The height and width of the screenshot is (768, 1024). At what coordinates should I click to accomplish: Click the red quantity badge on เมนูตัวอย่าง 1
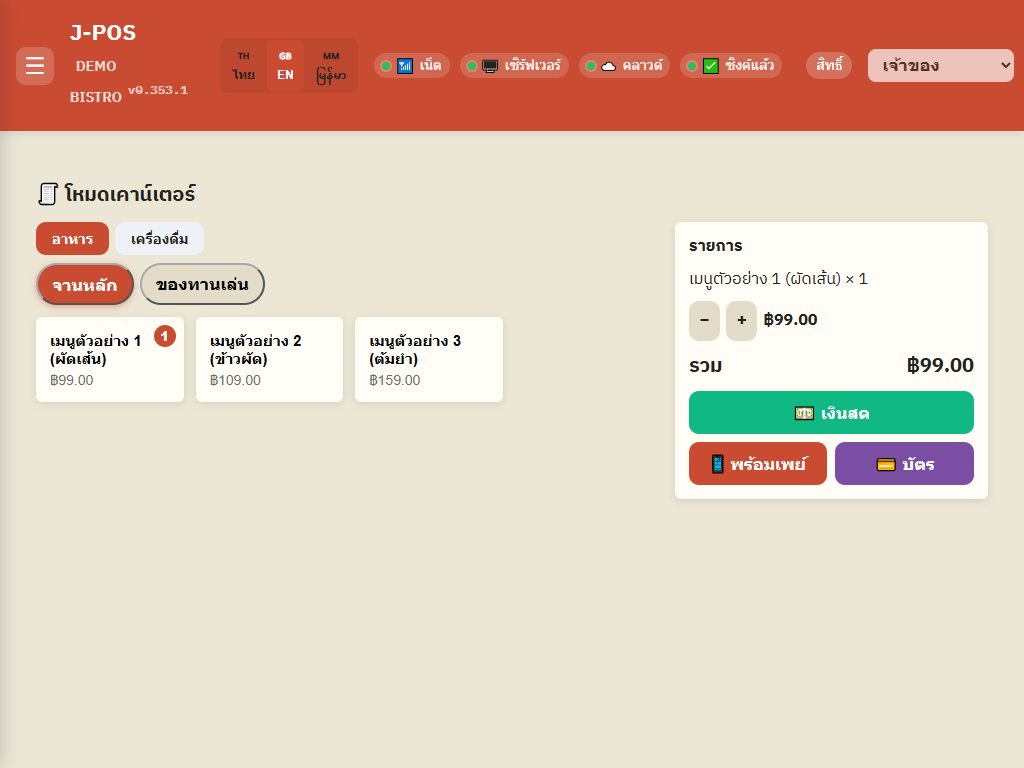[165, 336]
